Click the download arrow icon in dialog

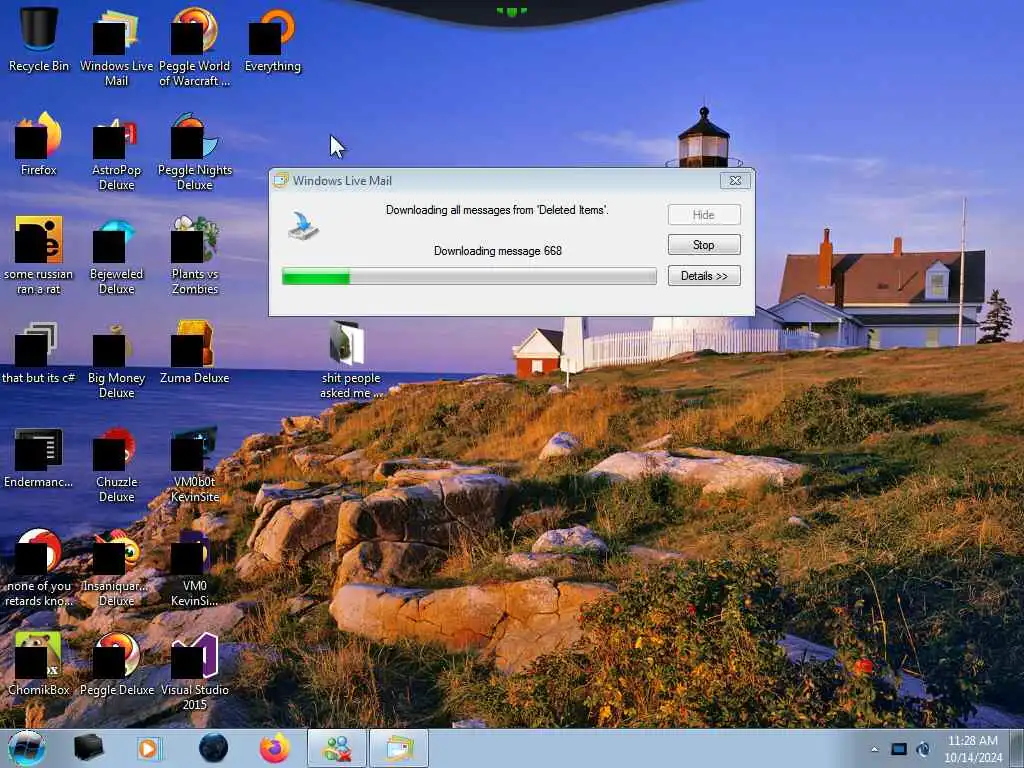click(x=304, y=225)
